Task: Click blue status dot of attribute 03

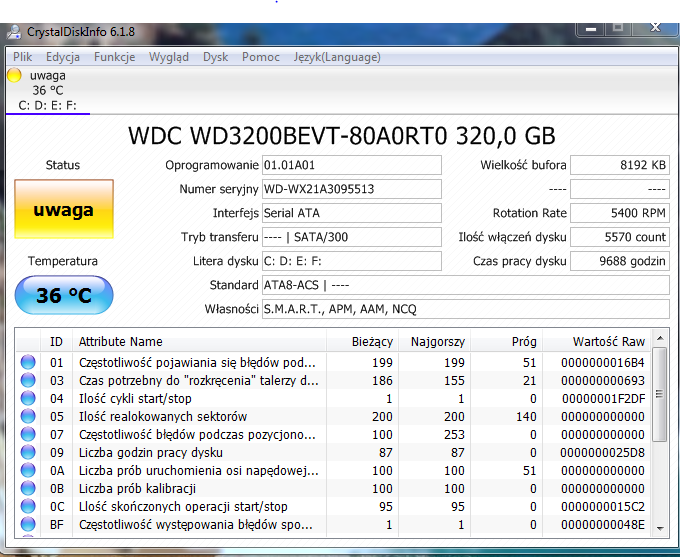Action: tap(28, 380)
